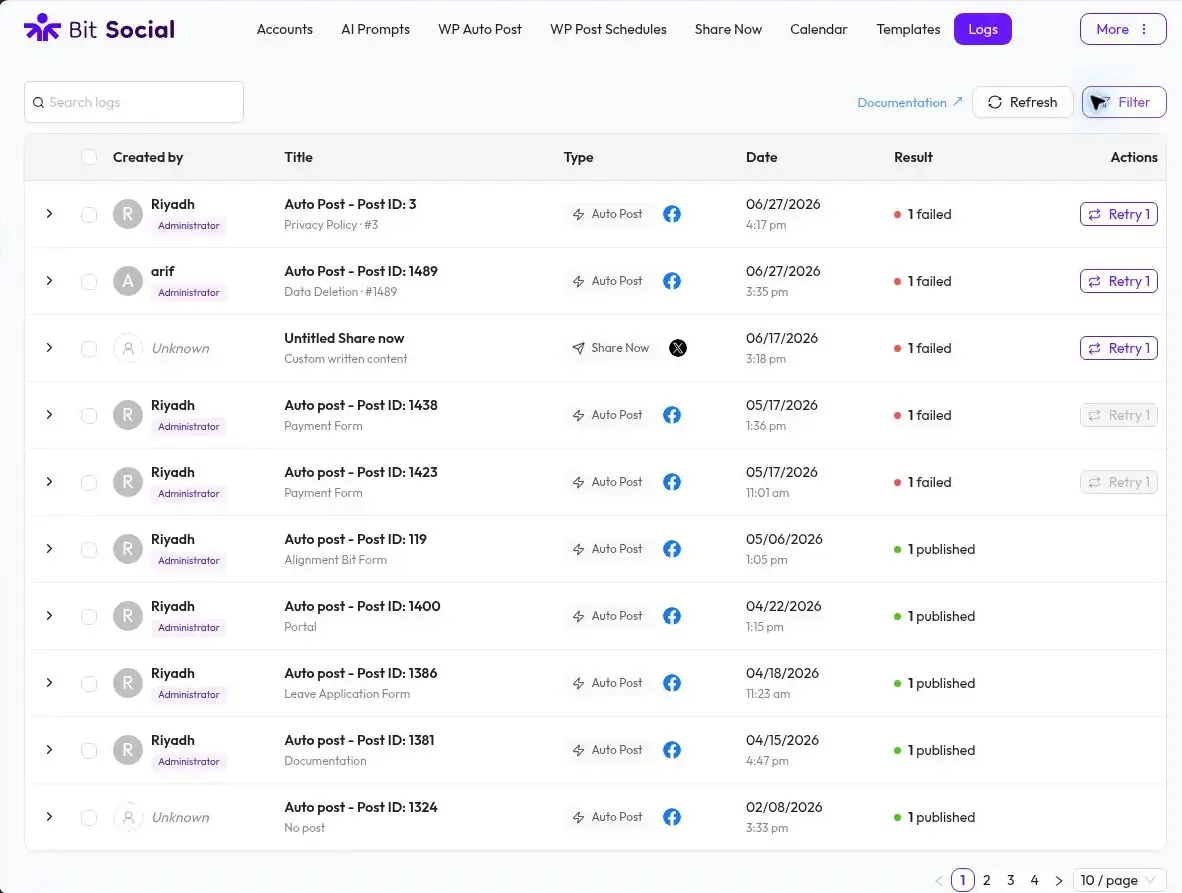The image size is (1182, 893).
Task: Open the More menu dropdown
Action: [1122, 29]
